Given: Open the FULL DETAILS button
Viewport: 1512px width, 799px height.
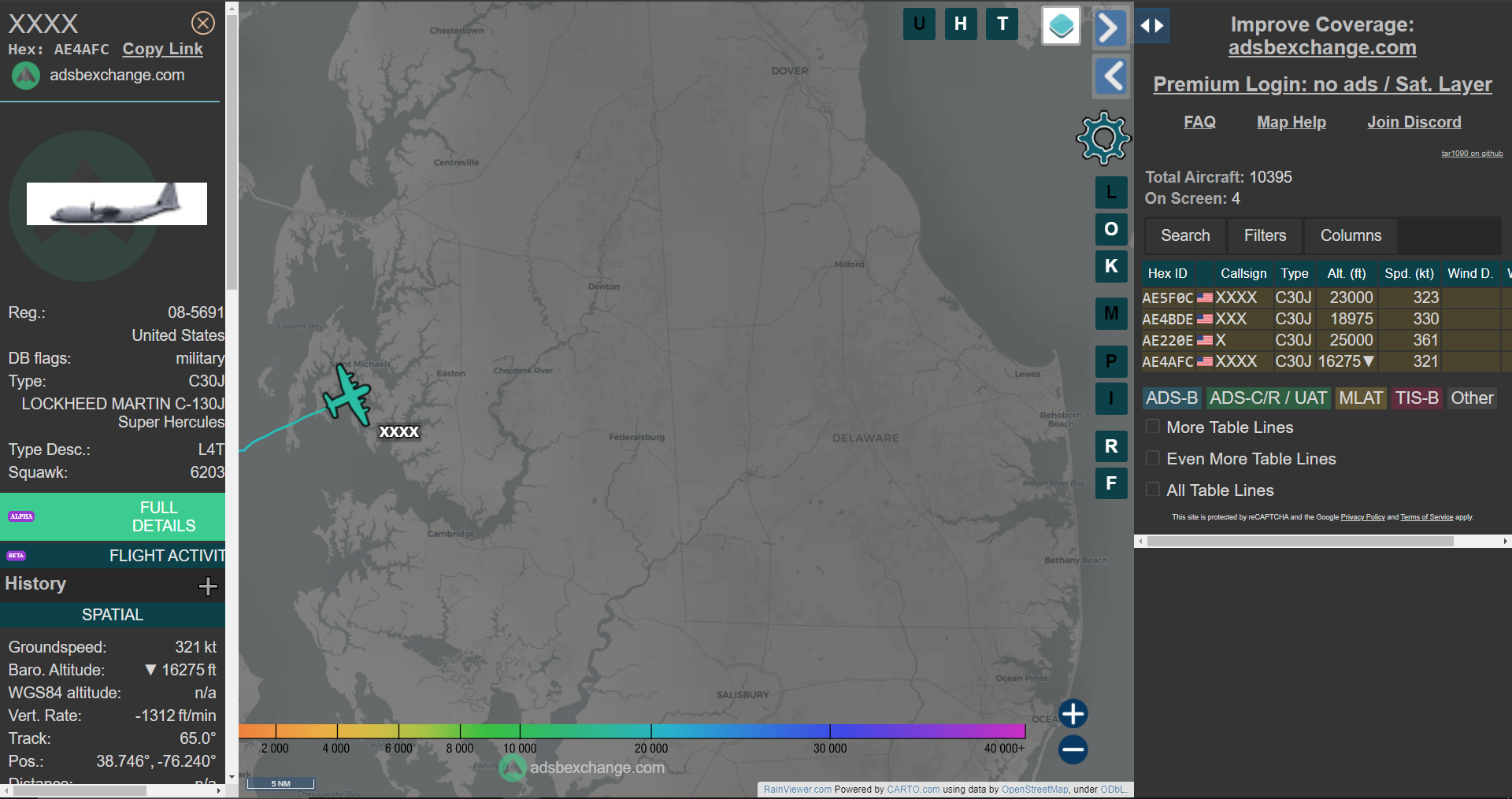Looking at the screenshot, I should (x=113, y=516).
